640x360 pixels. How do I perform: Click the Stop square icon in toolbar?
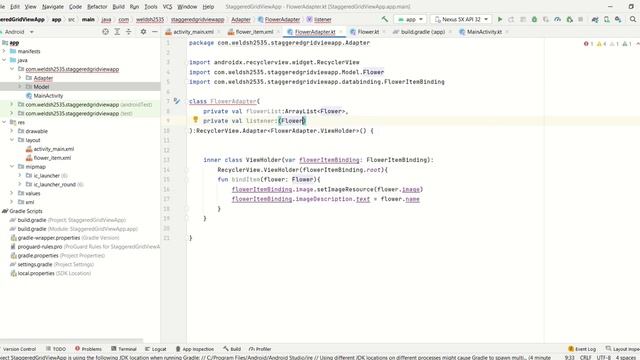coord(580,19)
